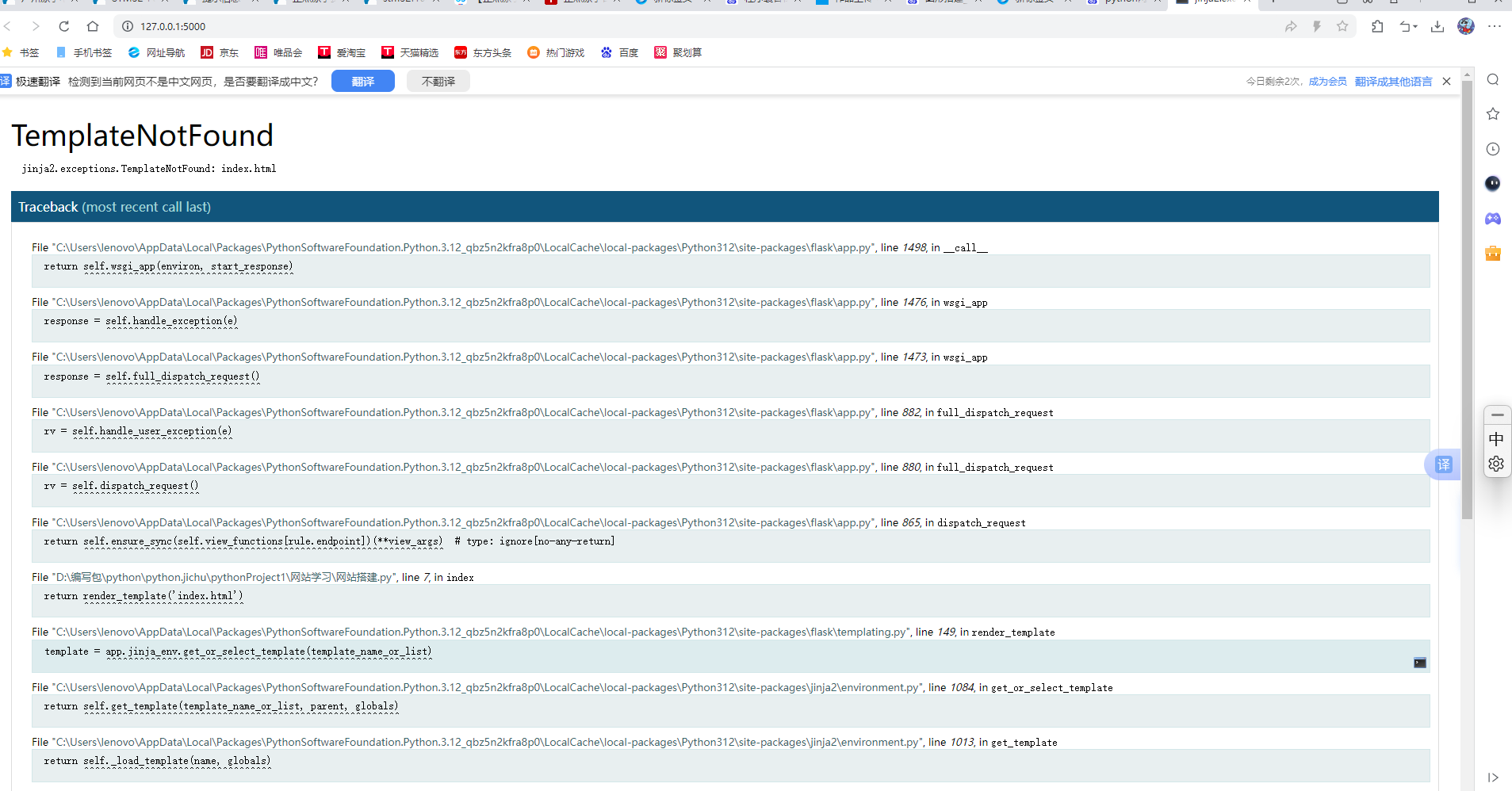Open the 聚划算 bookmark

678,52
